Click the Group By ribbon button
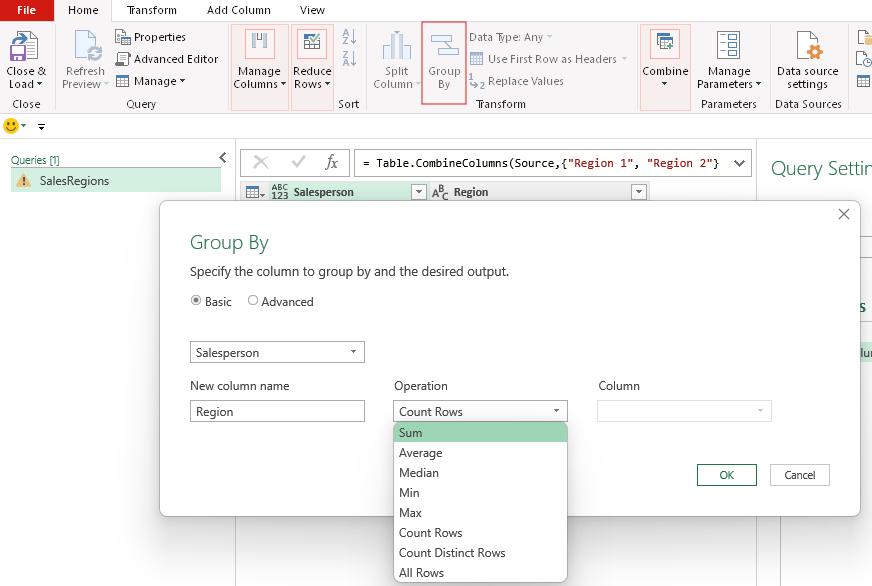The height and width of the screenshot is (586, 872). click(444, 62)
